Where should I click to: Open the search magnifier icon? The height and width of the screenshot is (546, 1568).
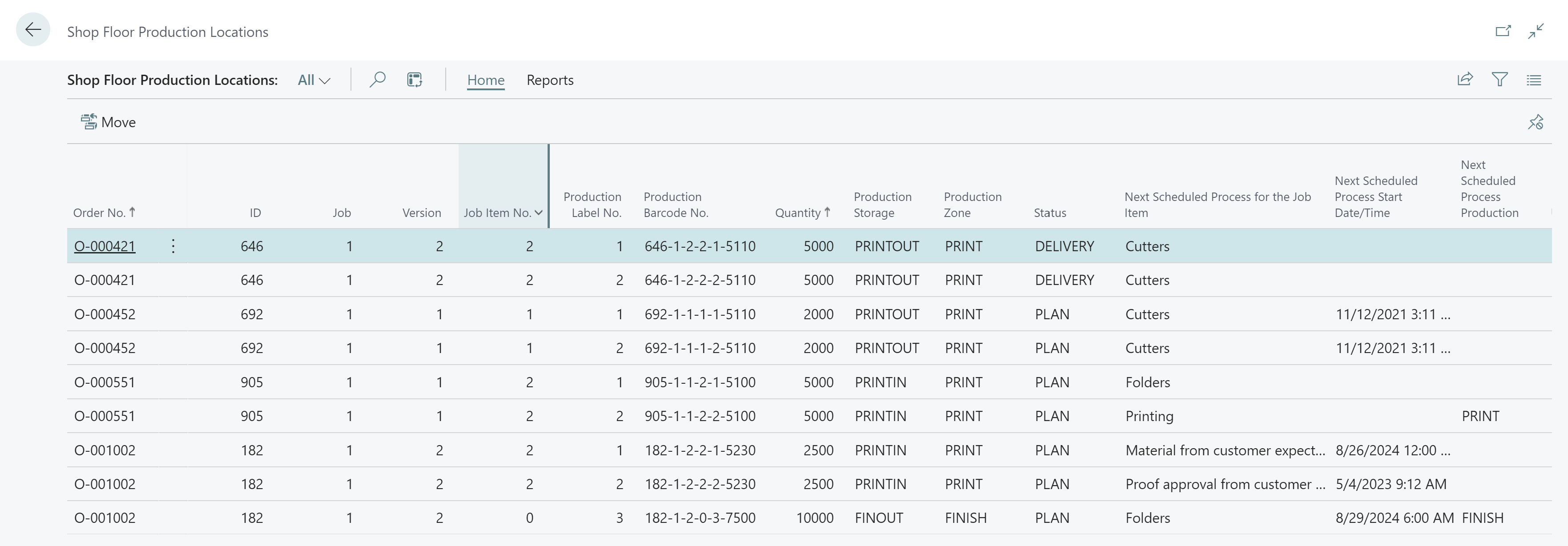tap(377, 80)
